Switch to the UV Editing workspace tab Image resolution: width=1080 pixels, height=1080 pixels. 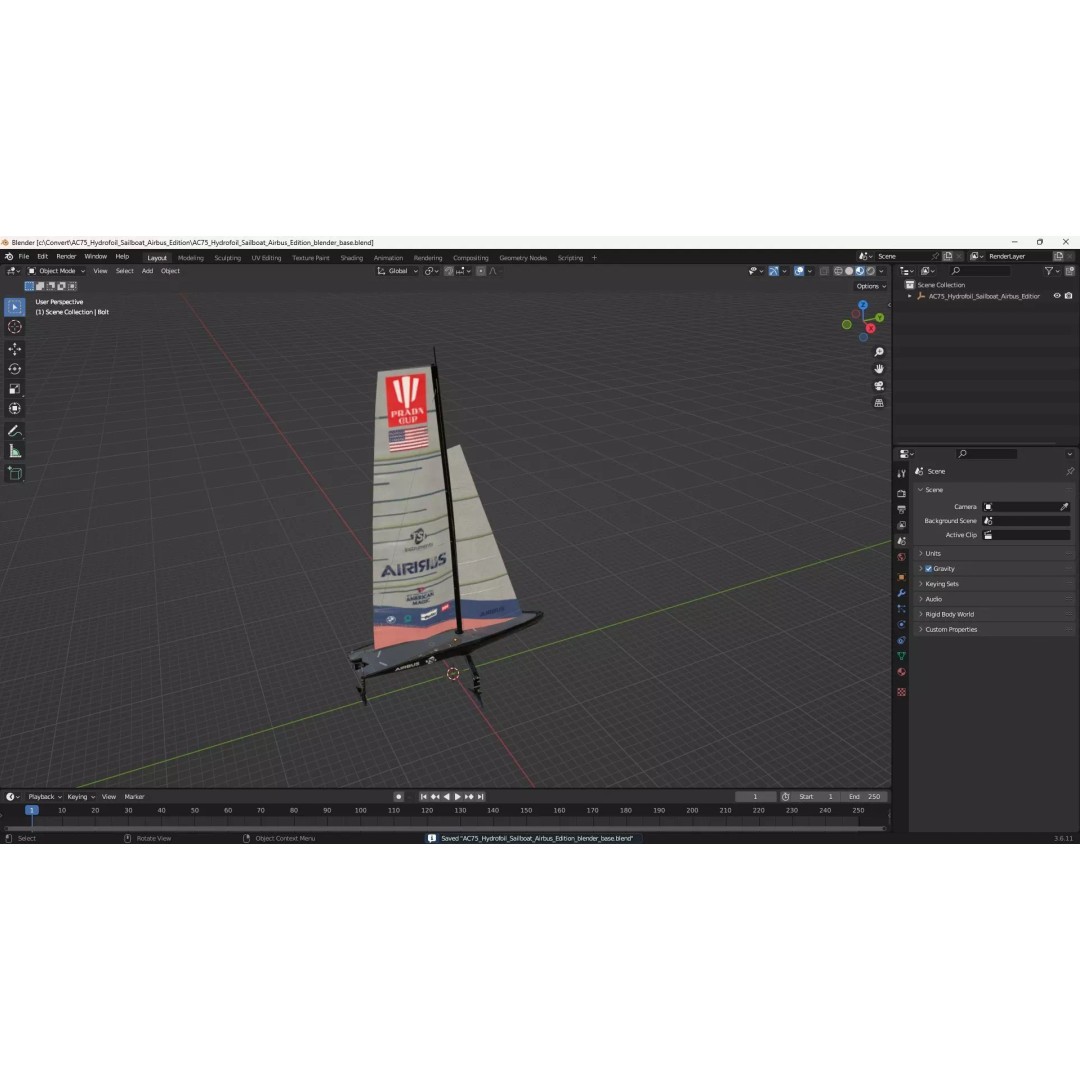click(266, 258)
